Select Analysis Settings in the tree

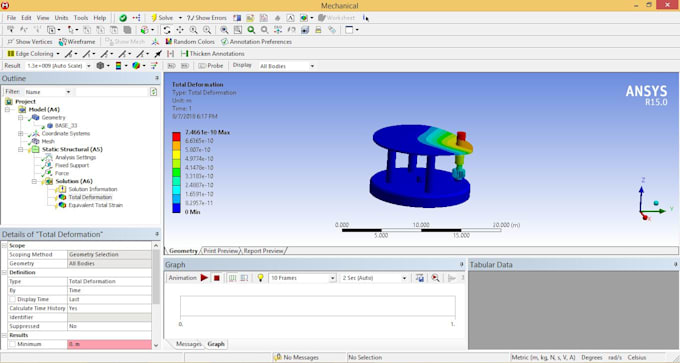point(75,157)
